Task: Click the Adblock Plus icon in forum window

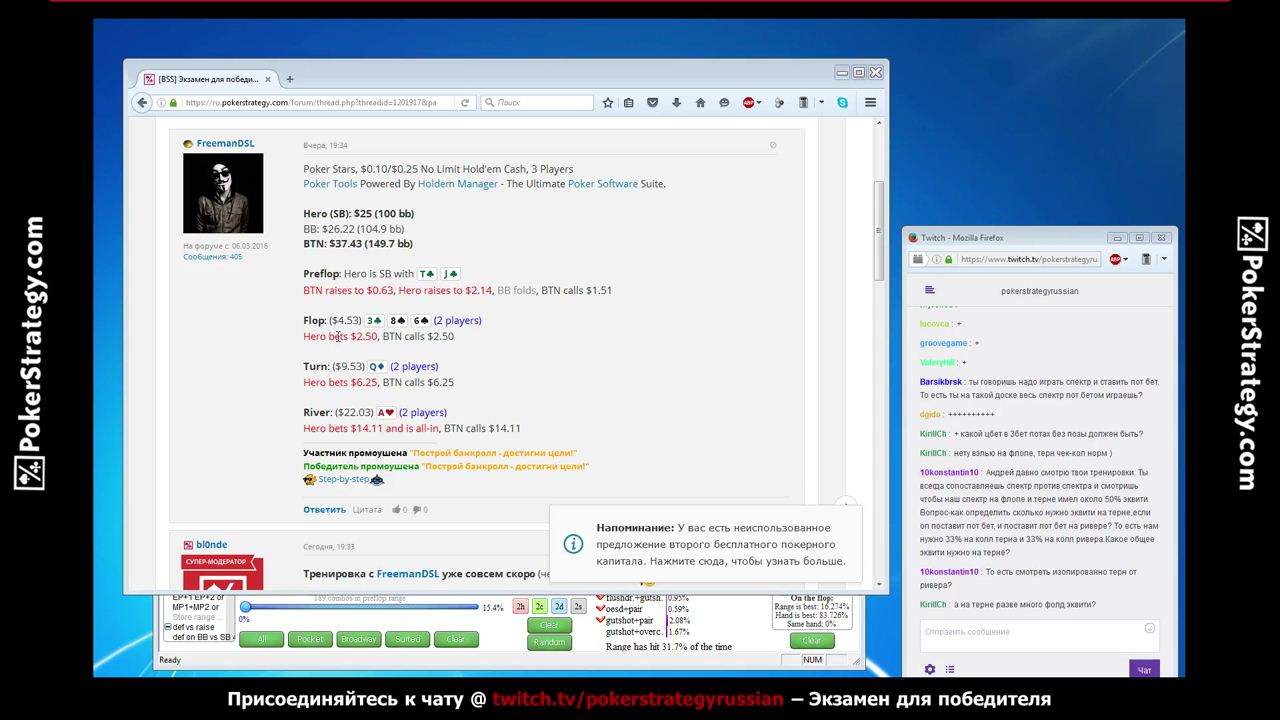Action: click(x=748, y=102)
